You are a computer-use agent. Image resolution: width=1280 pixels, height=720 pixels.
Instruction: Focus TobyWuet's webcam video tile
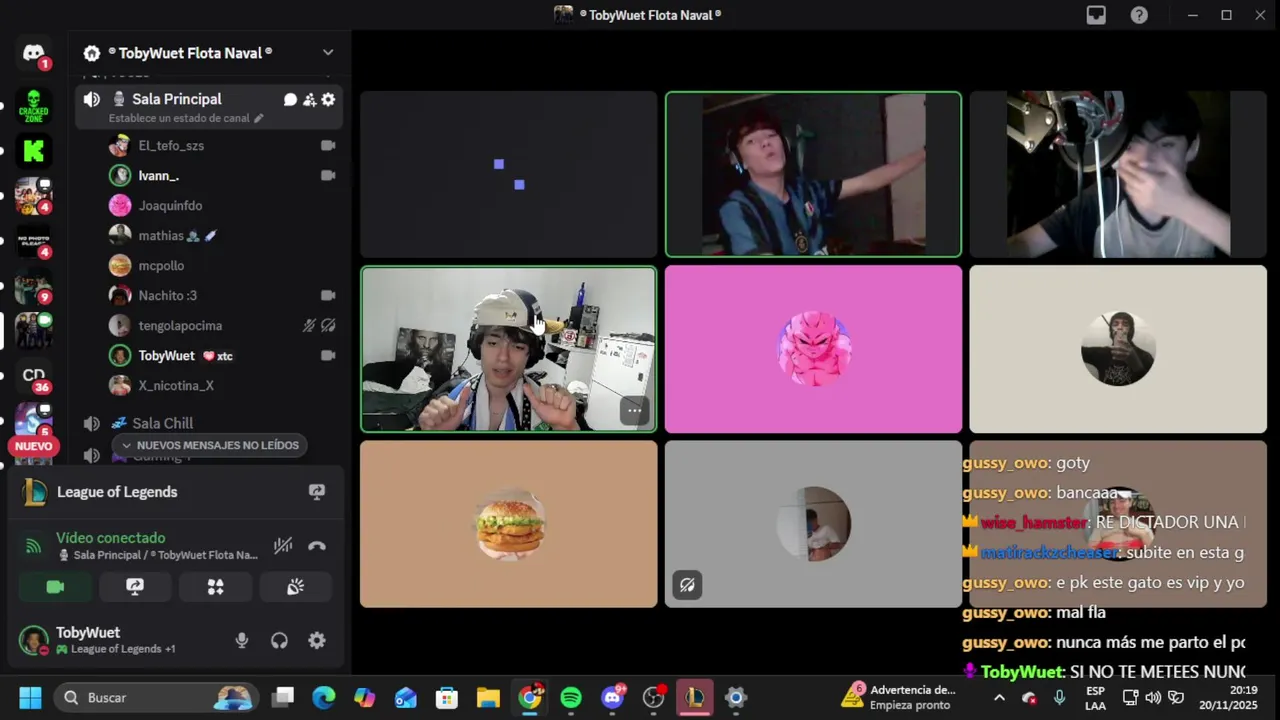click(x=509, y=349)
